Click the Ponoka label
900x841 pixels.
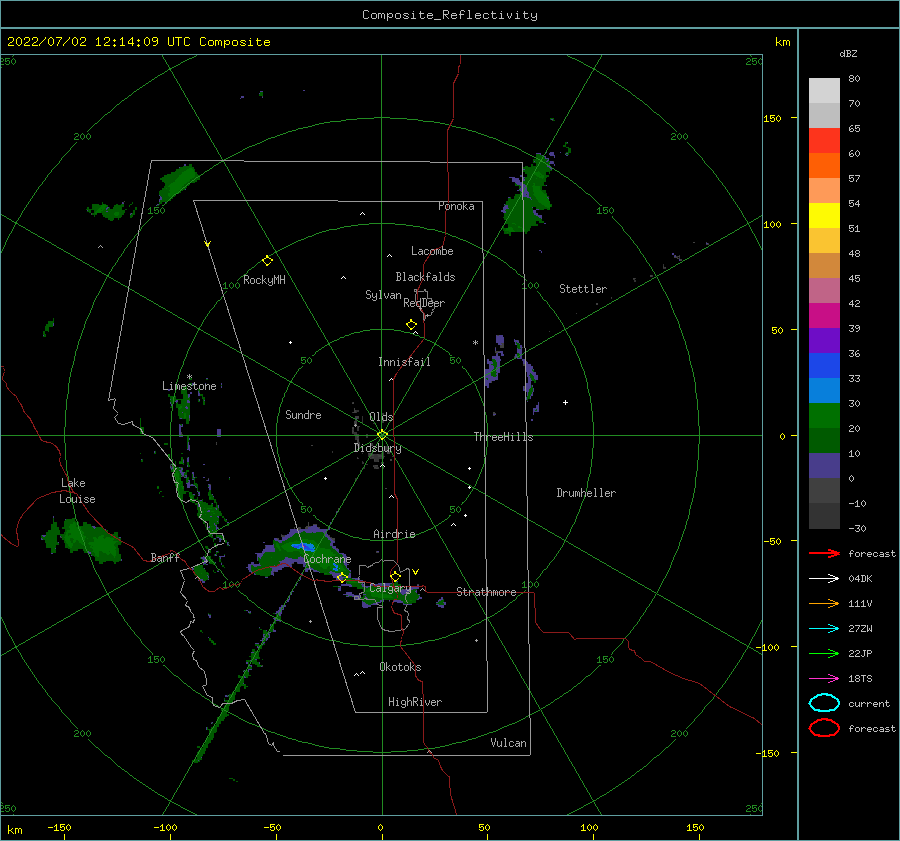(456, 206)
